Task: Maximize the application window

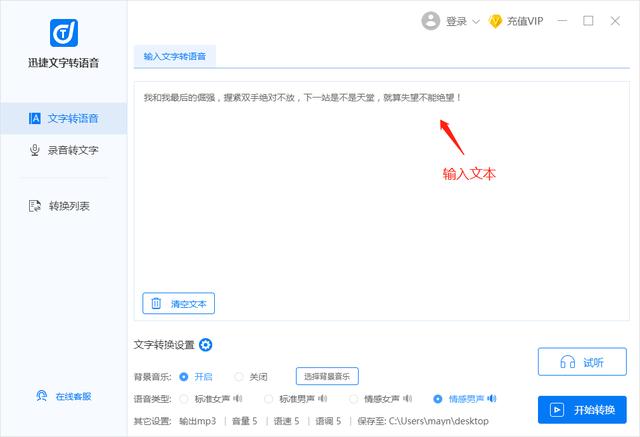Action: click(x=588, y=21)
